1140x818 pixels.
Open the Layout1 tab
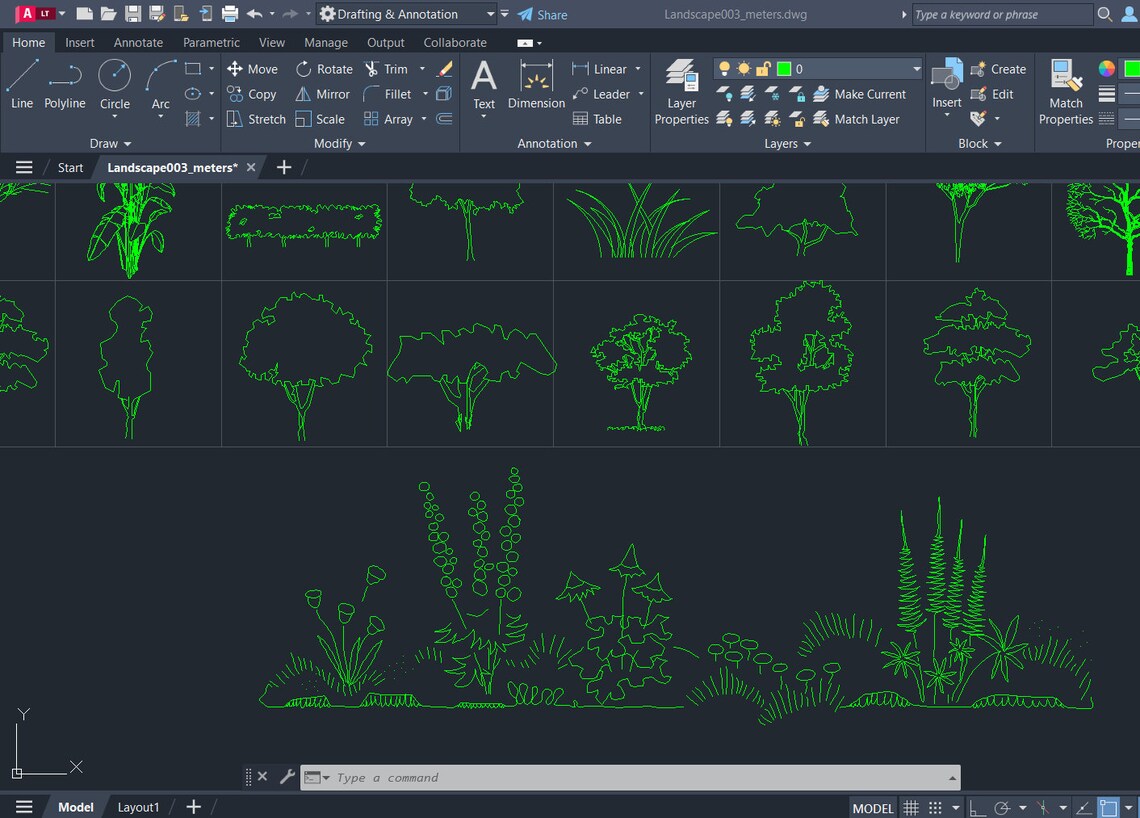pos(138,806)
